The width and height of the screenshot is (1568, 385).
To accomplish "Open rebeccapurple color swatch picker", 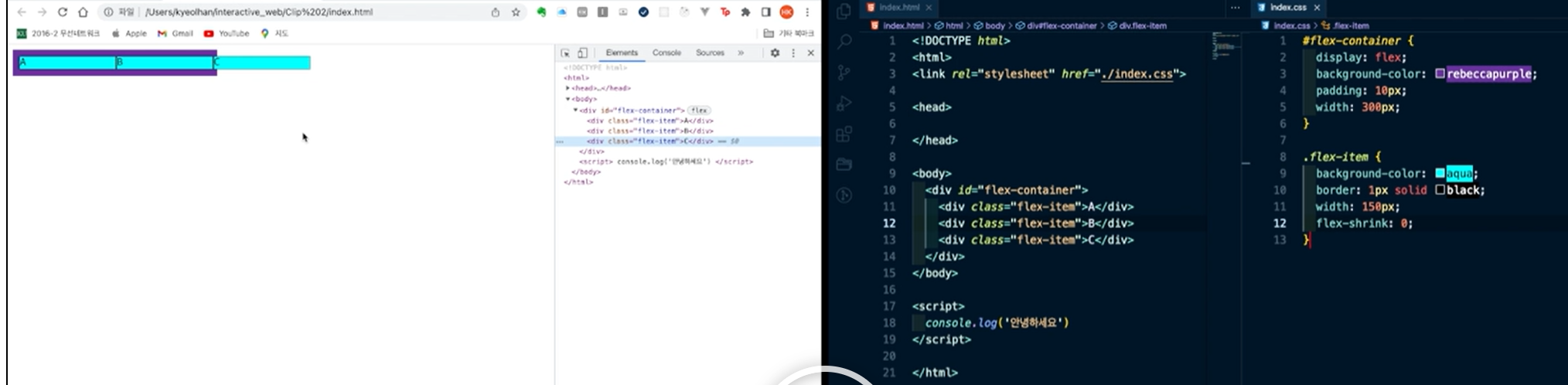I will pyautogui.click(x=1440, y=74).
